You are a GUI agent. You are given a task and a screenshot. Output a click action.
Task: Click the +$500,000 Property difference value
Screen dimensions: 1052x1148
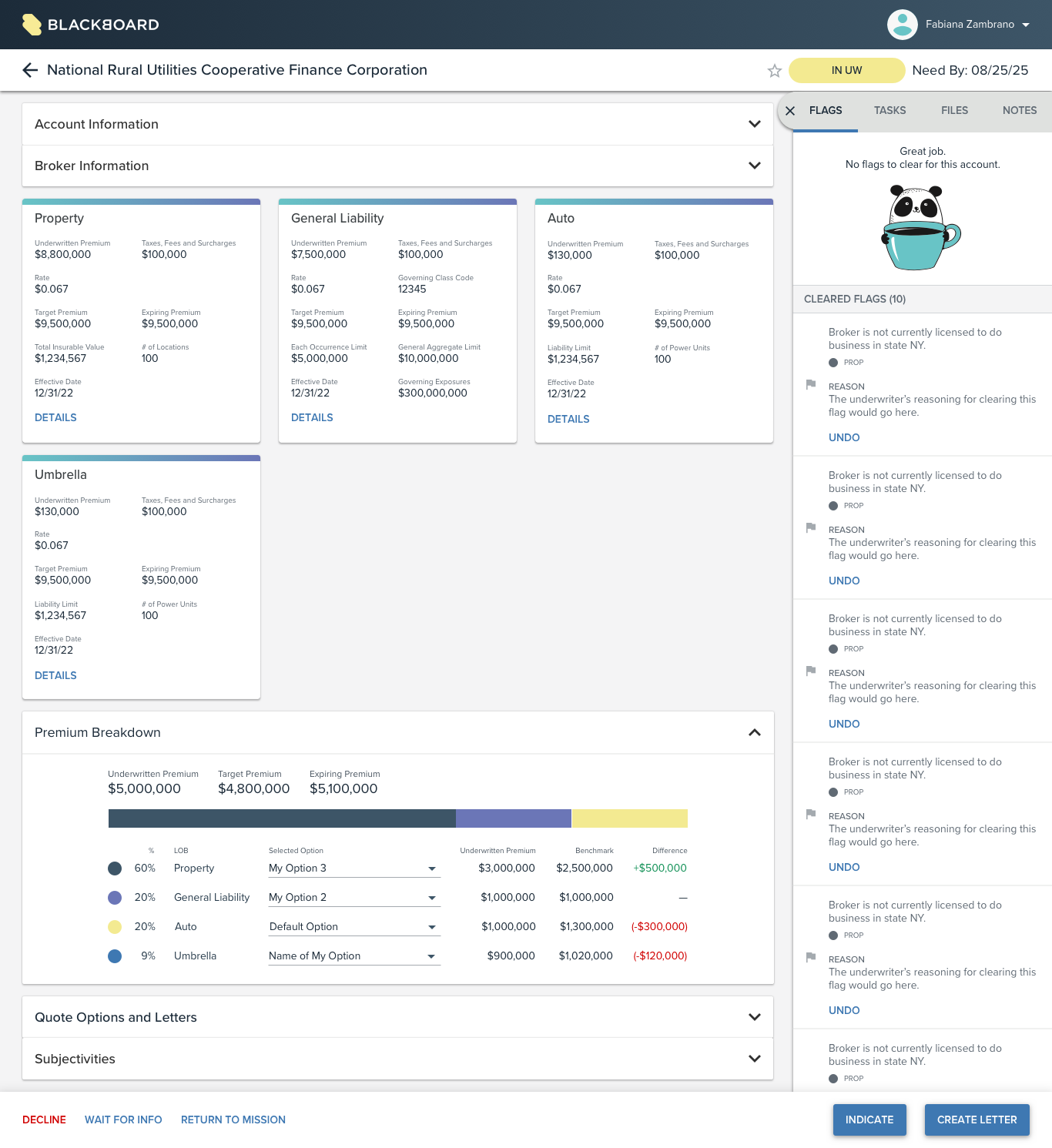(x=660, y=868)
